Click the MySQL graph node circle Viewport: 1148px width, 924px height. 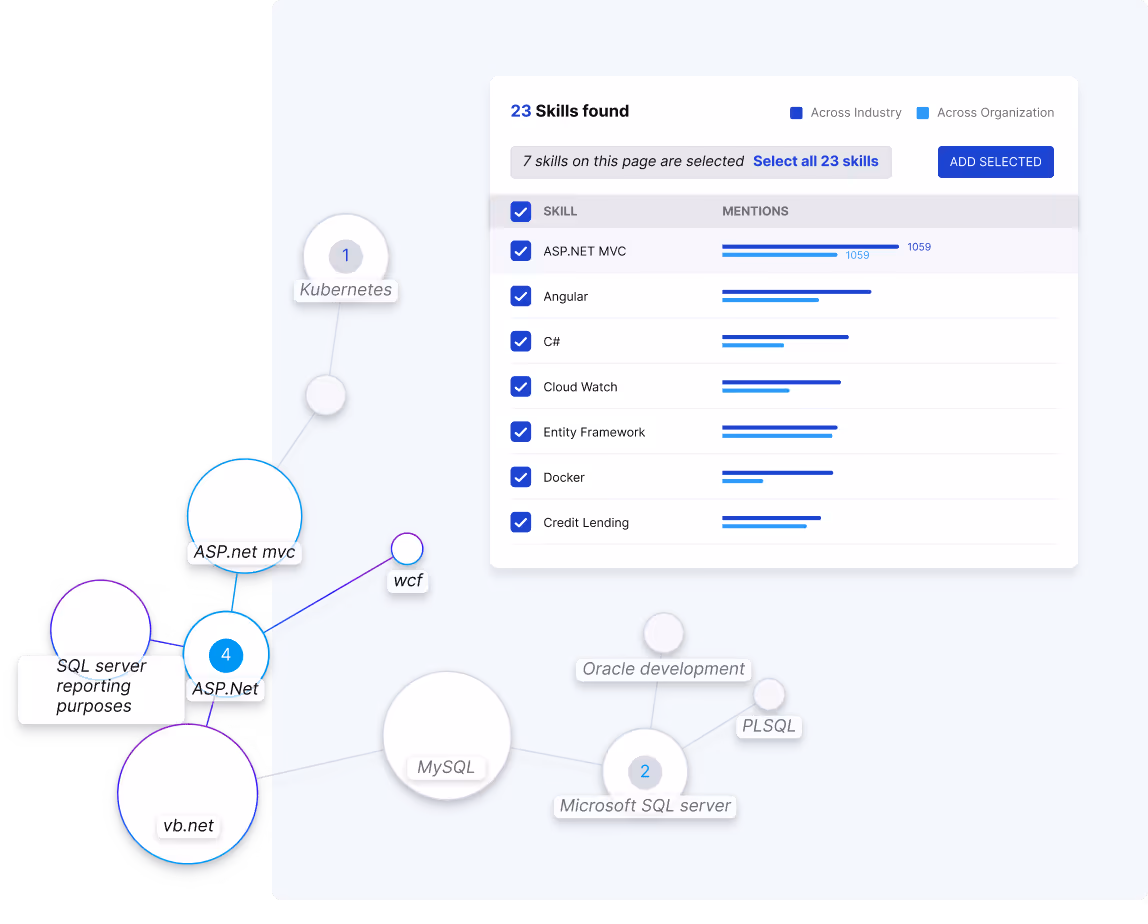pos(447,735)
